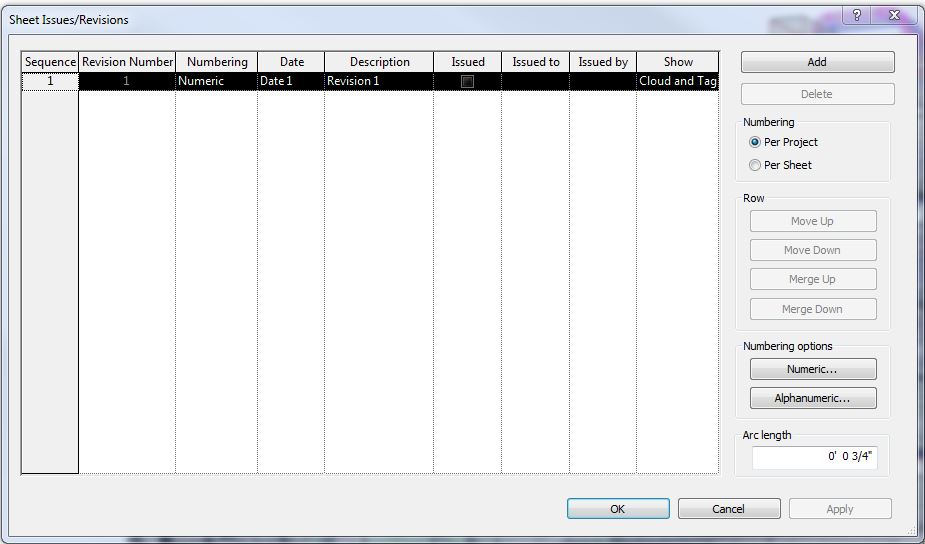Click the Date column header
This screenshot has height=544, width=925.
(x=291, y=62)
